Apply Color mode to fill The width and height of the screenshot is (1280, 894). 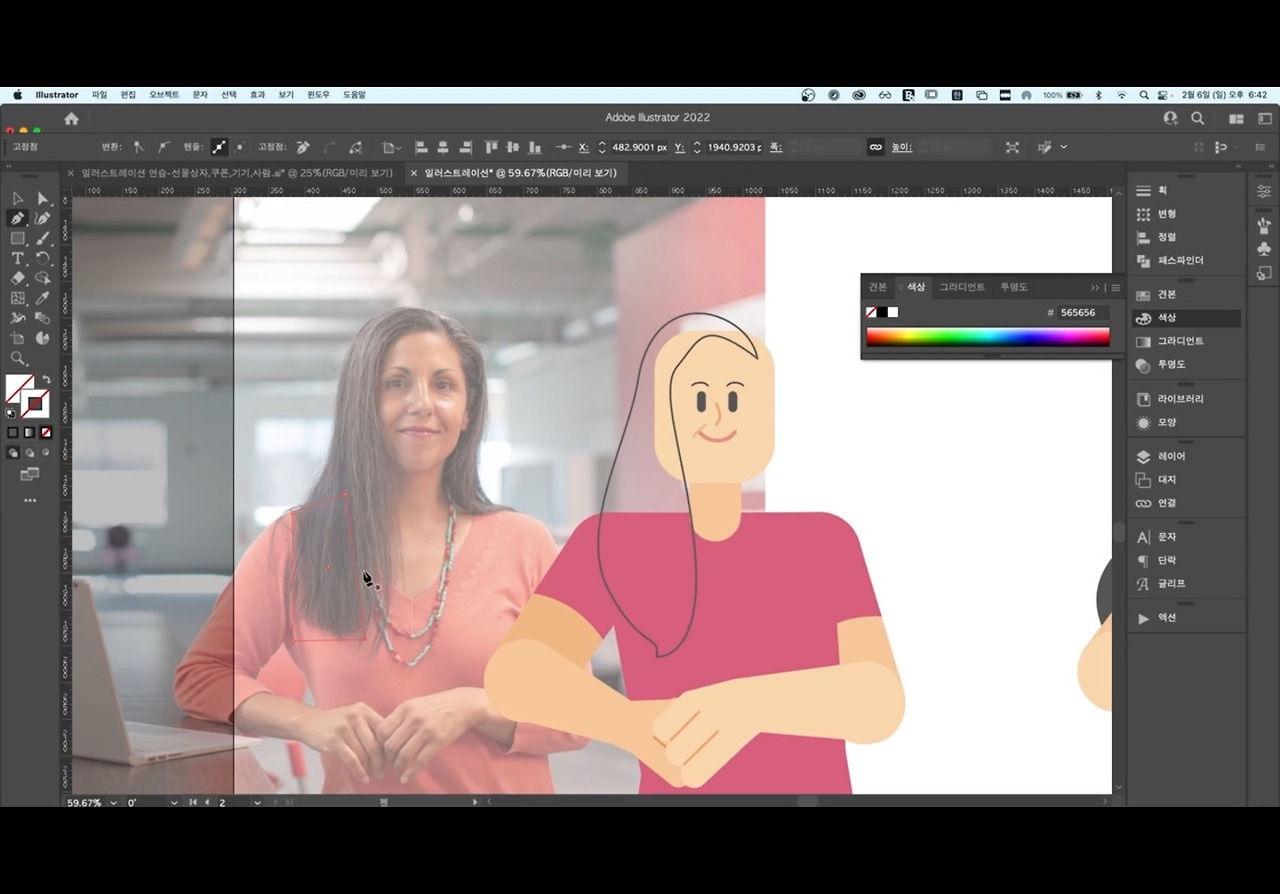point(13,432)
